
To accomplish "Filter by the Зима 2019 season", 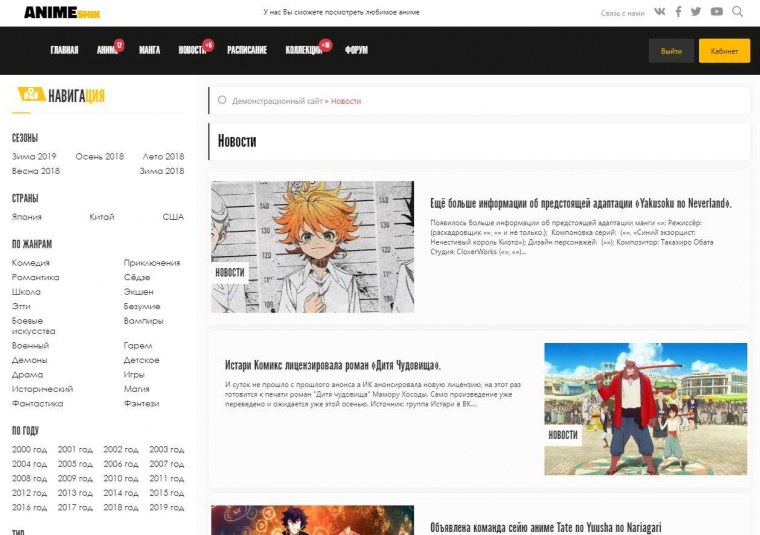I will pos(34,157).
